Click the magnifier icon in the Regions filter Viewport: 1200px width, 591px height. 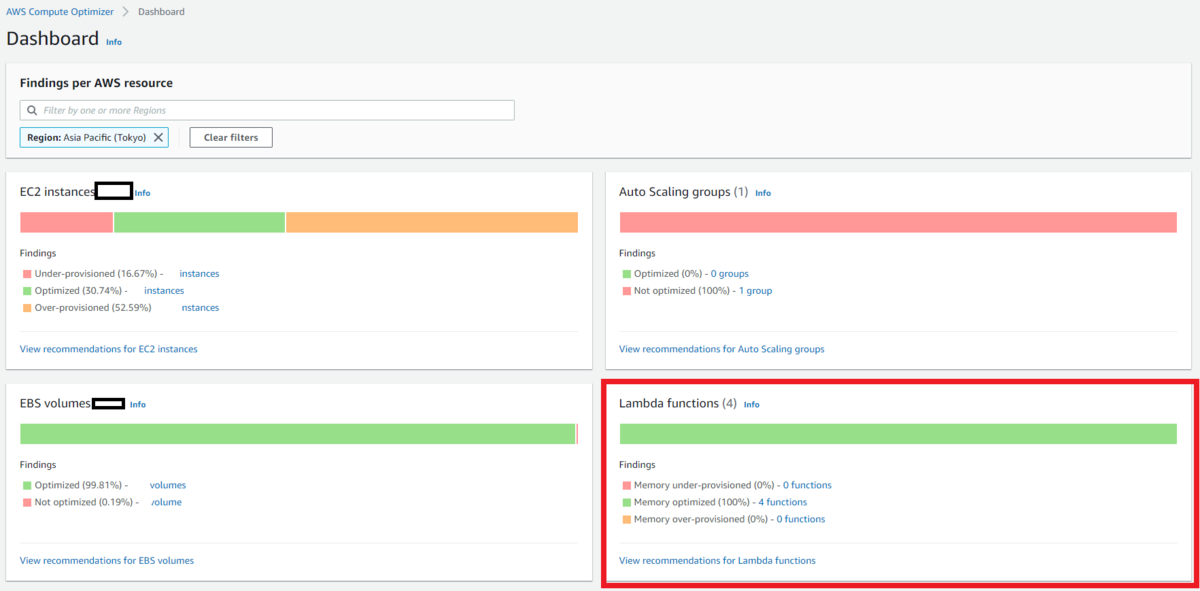click(33, 110)
